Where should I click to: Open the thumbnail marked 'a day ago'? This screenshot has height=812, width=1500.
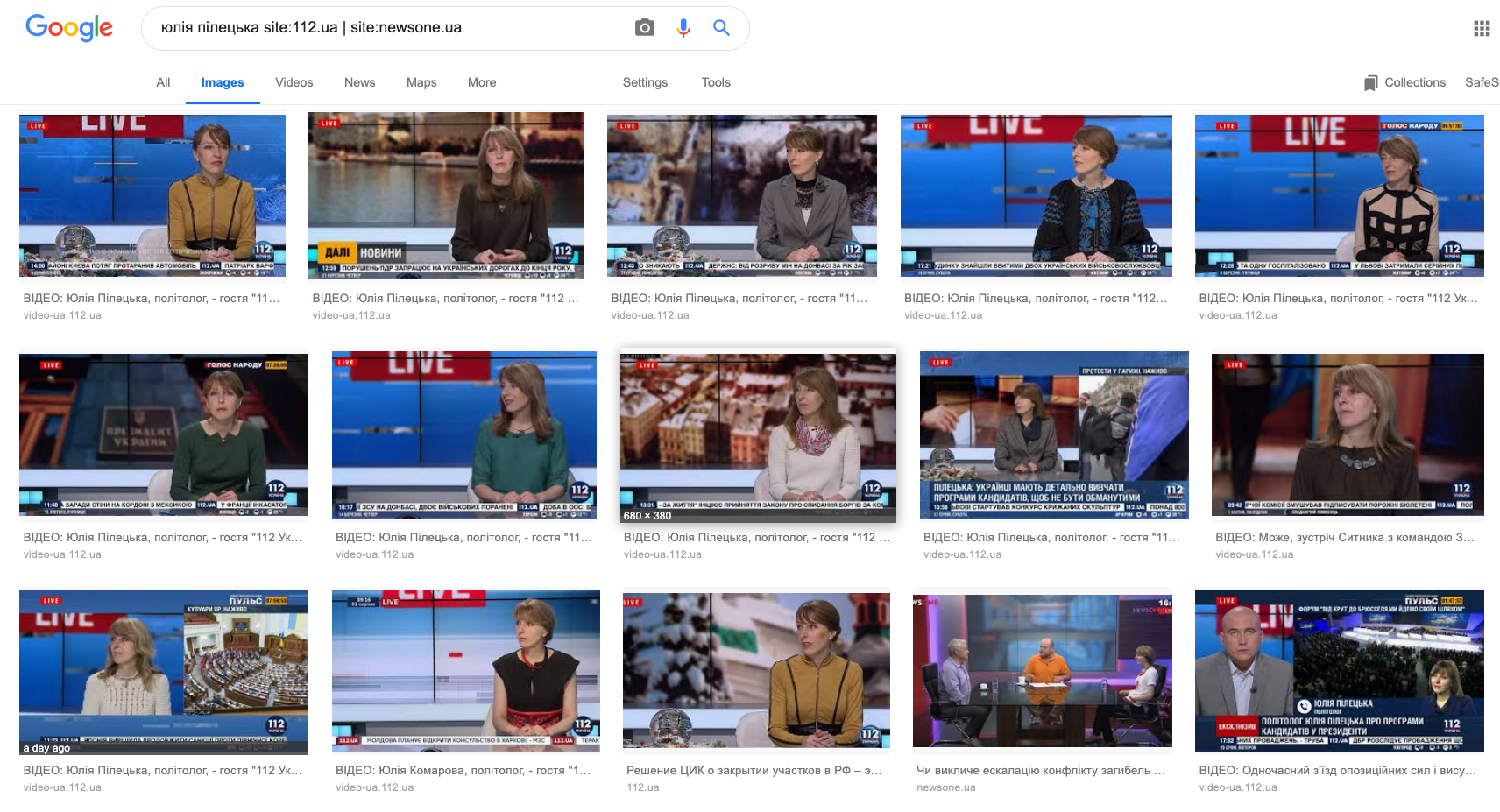click(x=164, y=671)
